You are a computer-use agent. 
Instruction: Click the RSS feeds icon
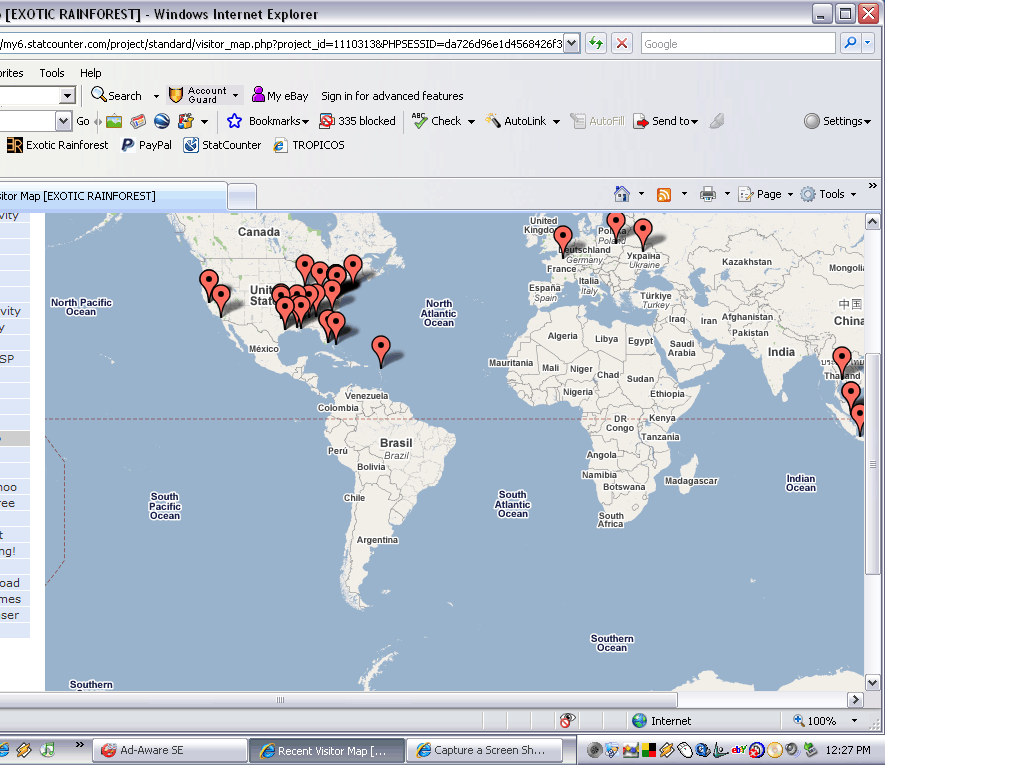[663, 194]
